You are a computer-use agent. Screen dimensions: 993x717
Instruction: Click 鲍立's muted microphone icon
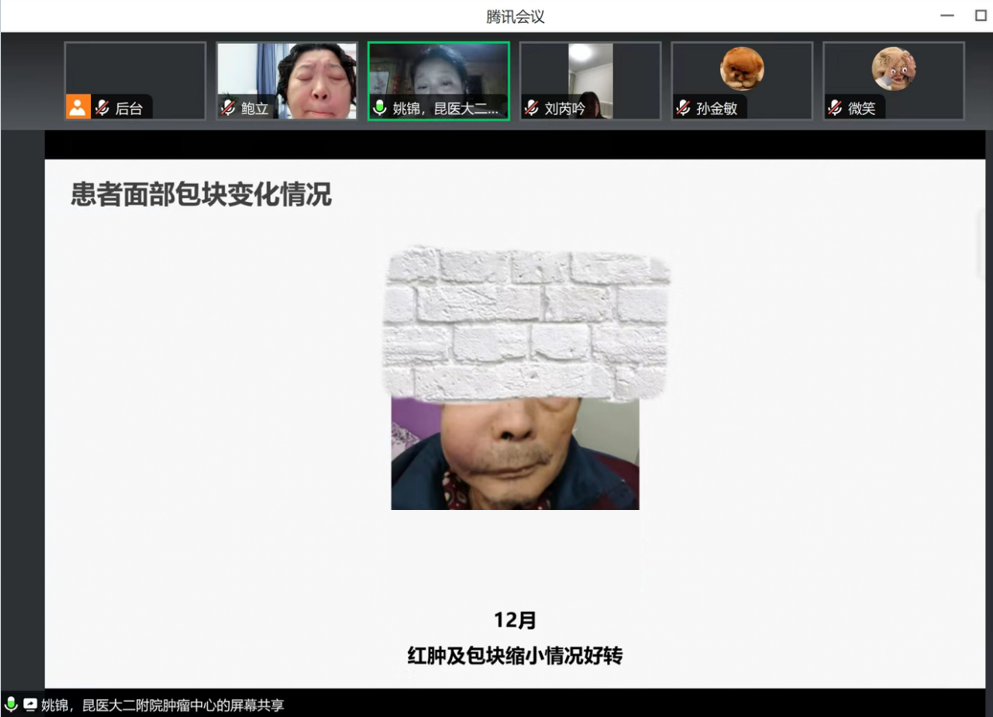pyautogui.click(x=229, y=108)
